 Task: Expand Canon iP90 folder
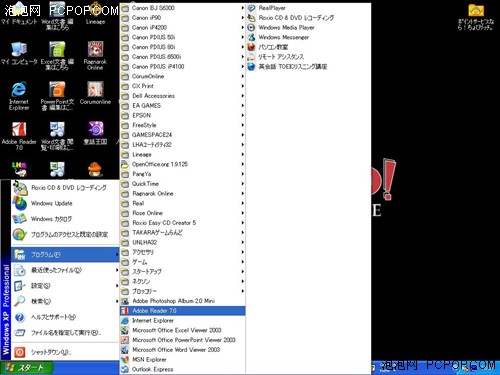183,17
